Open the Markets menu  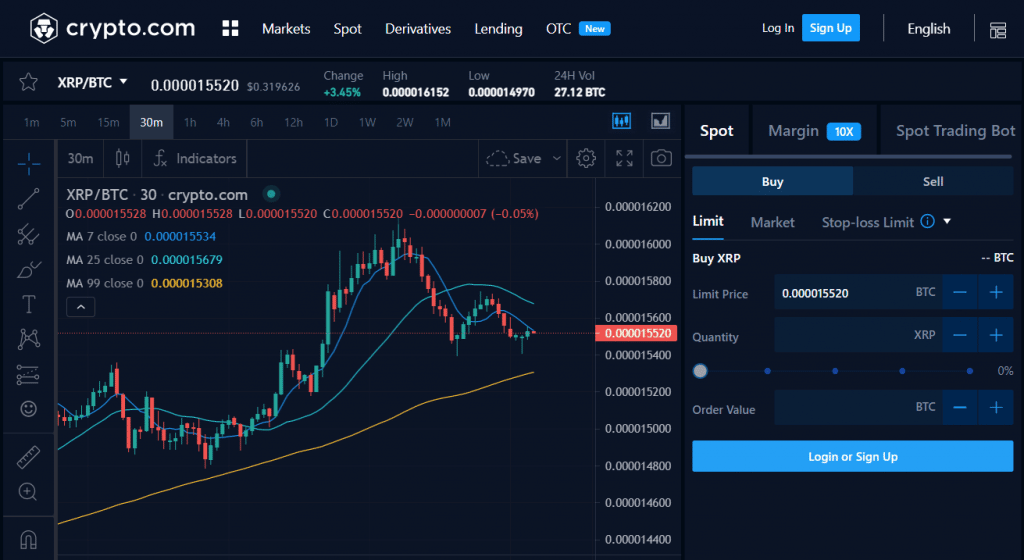(286, 29)
